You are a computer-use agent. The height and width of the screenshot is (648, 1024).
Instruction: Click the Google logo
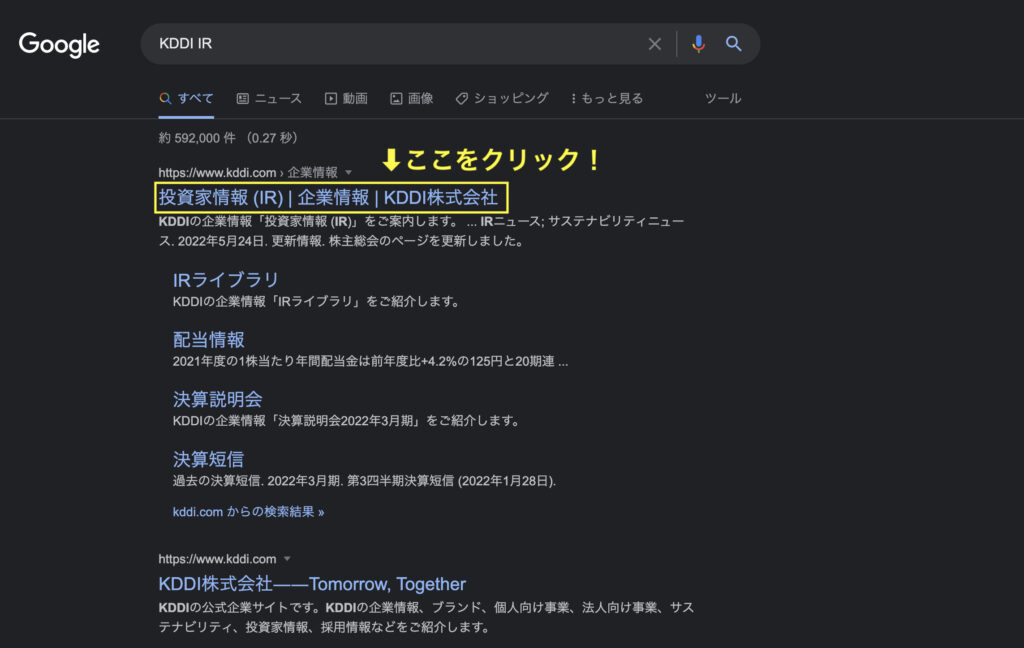pyautogui.click(x=59, y=44)
